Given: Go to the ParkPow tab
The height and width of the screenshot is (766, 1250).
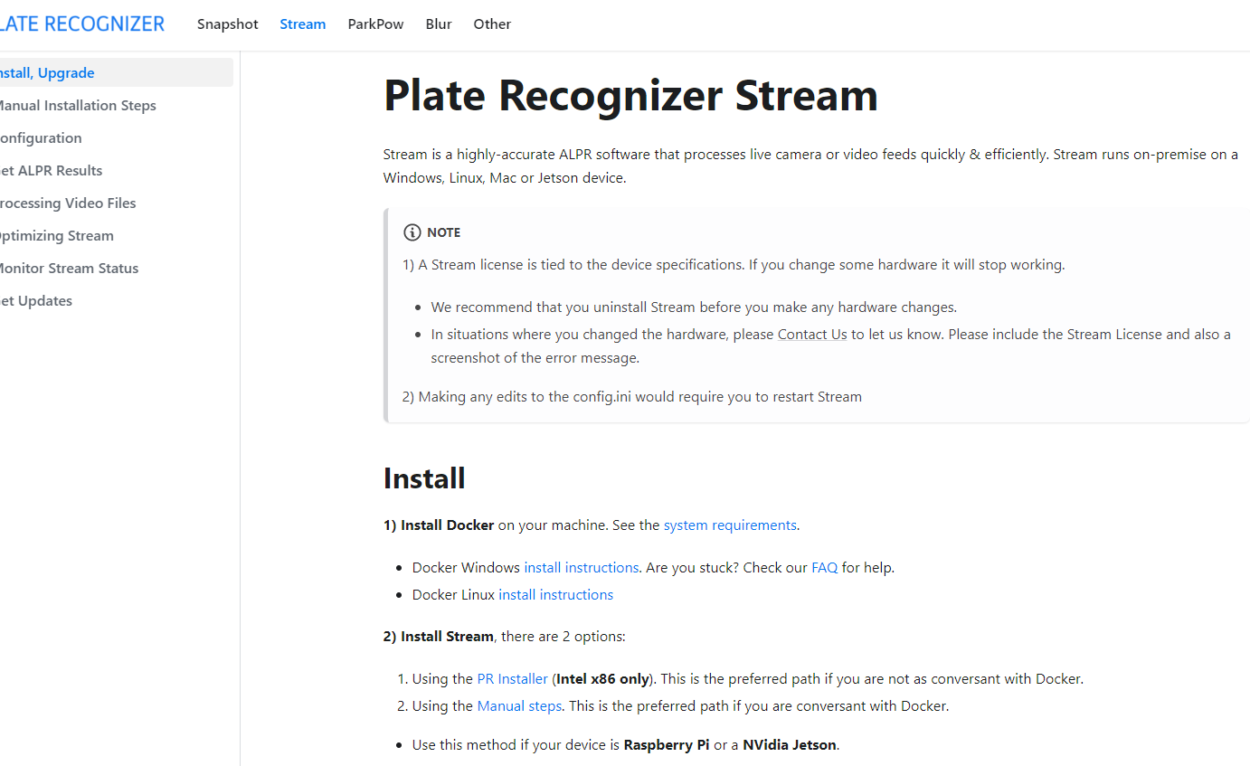Looking at the screenshot, I should [376, 24].
